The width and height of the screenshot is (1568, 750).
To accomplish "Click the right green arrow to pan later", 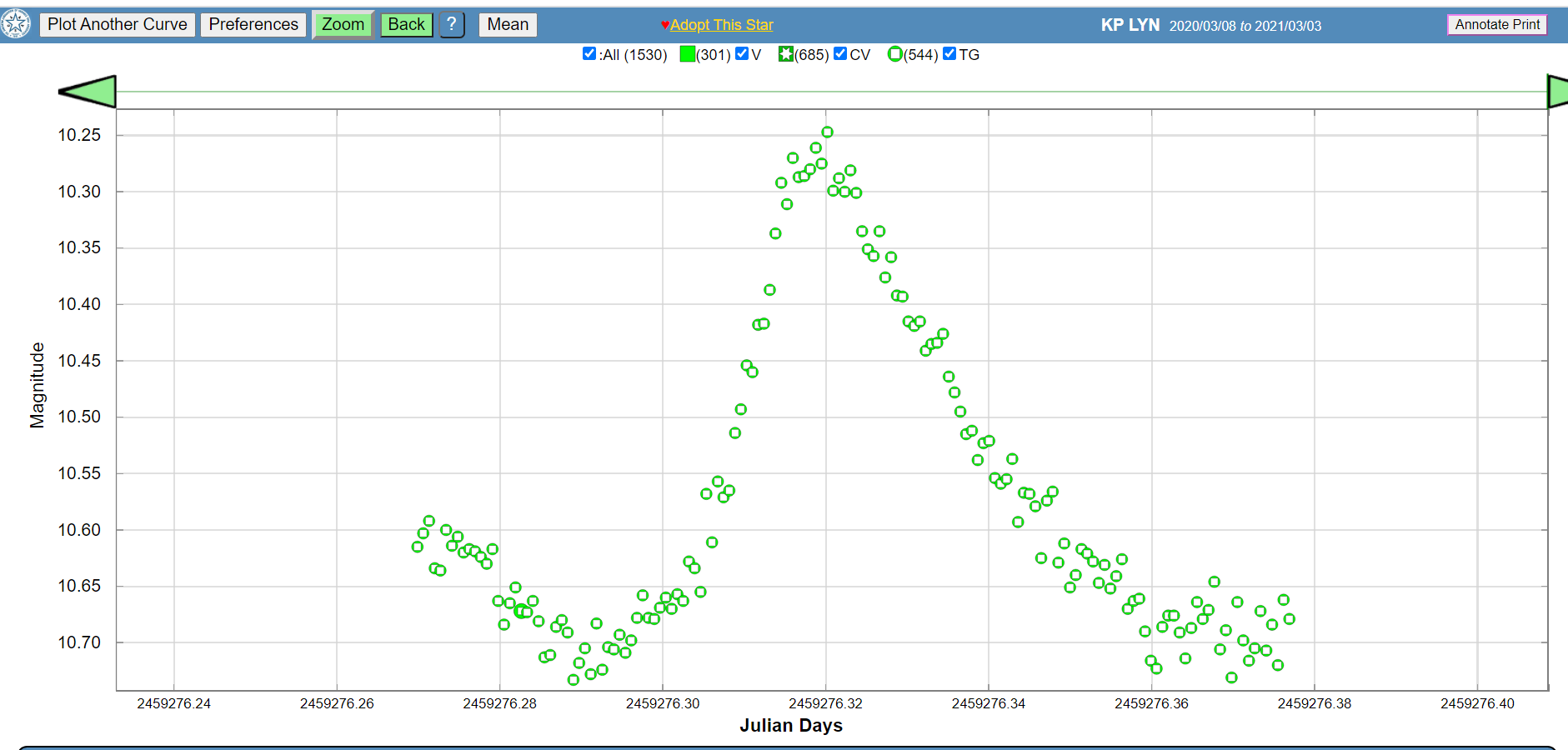I will [x=1557, y=92].
